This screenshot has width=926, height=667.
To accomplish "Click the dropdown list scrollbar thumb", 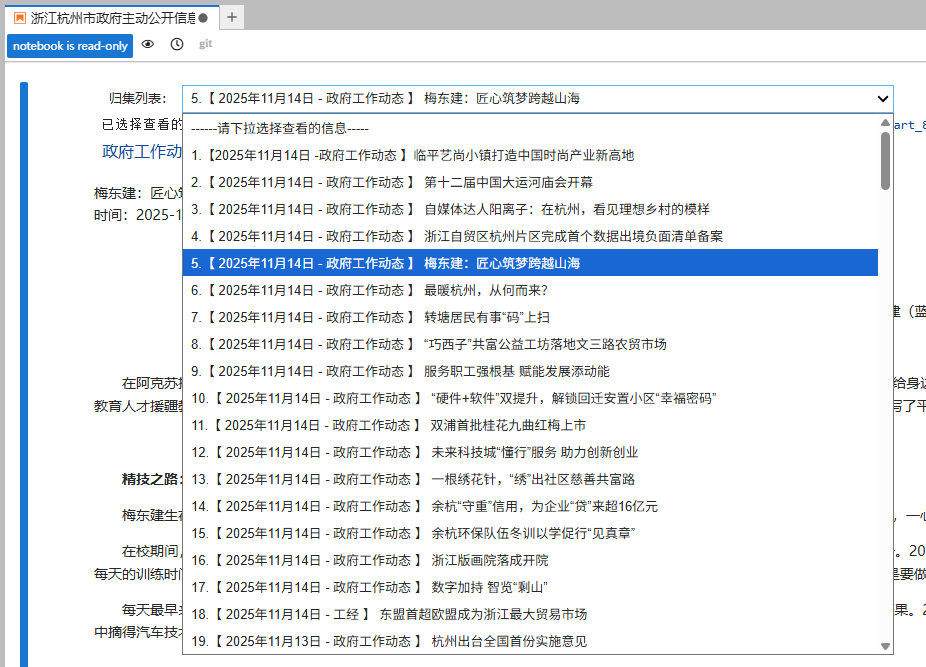I will click(885, 161).
